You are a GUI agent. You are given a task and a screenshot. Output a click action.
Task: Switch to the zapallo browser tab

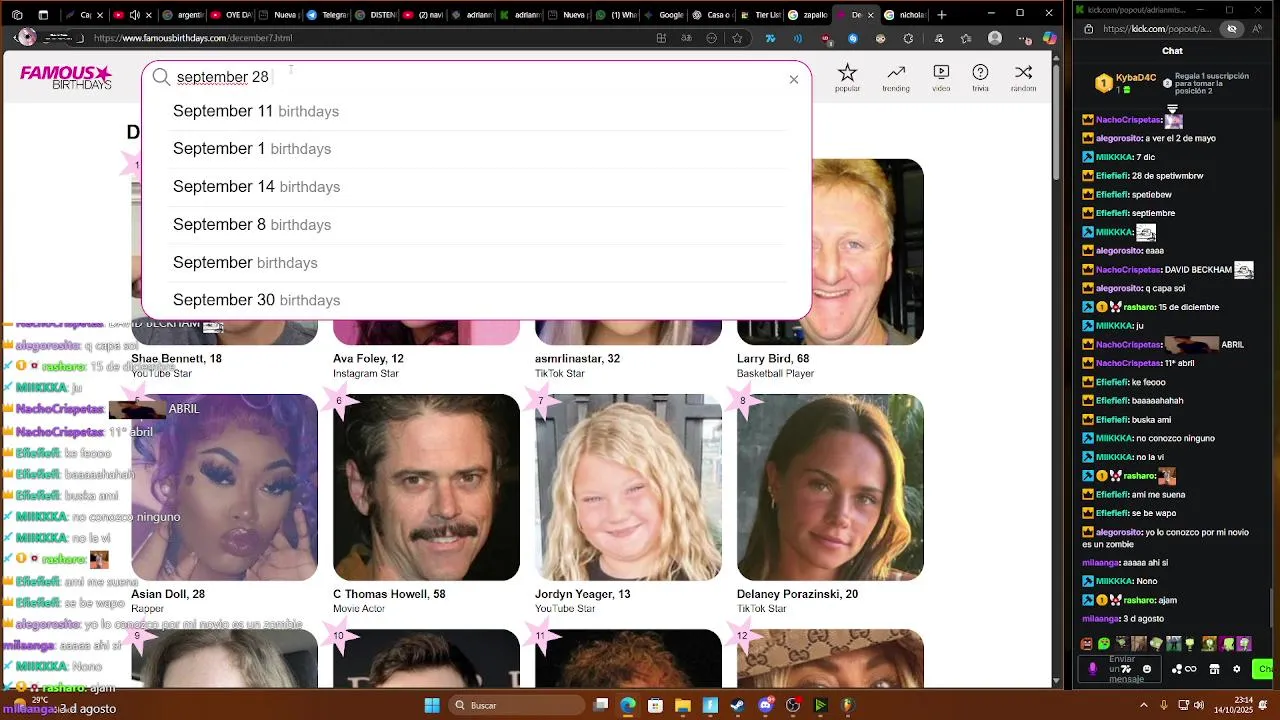coord(809,15)
